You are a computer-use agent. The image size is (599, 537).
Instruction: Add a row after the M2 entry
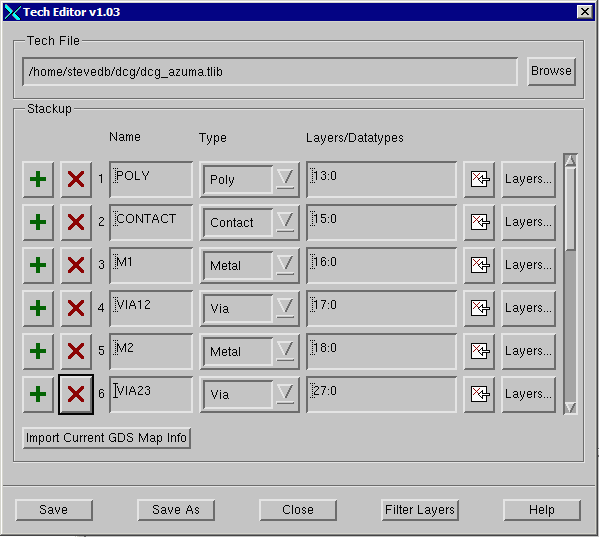[38, 351]
